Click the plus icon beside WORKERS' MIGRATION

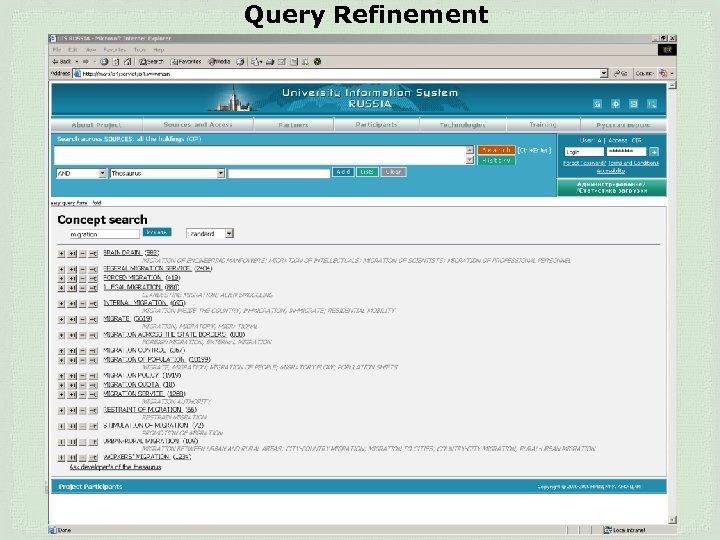62,458
